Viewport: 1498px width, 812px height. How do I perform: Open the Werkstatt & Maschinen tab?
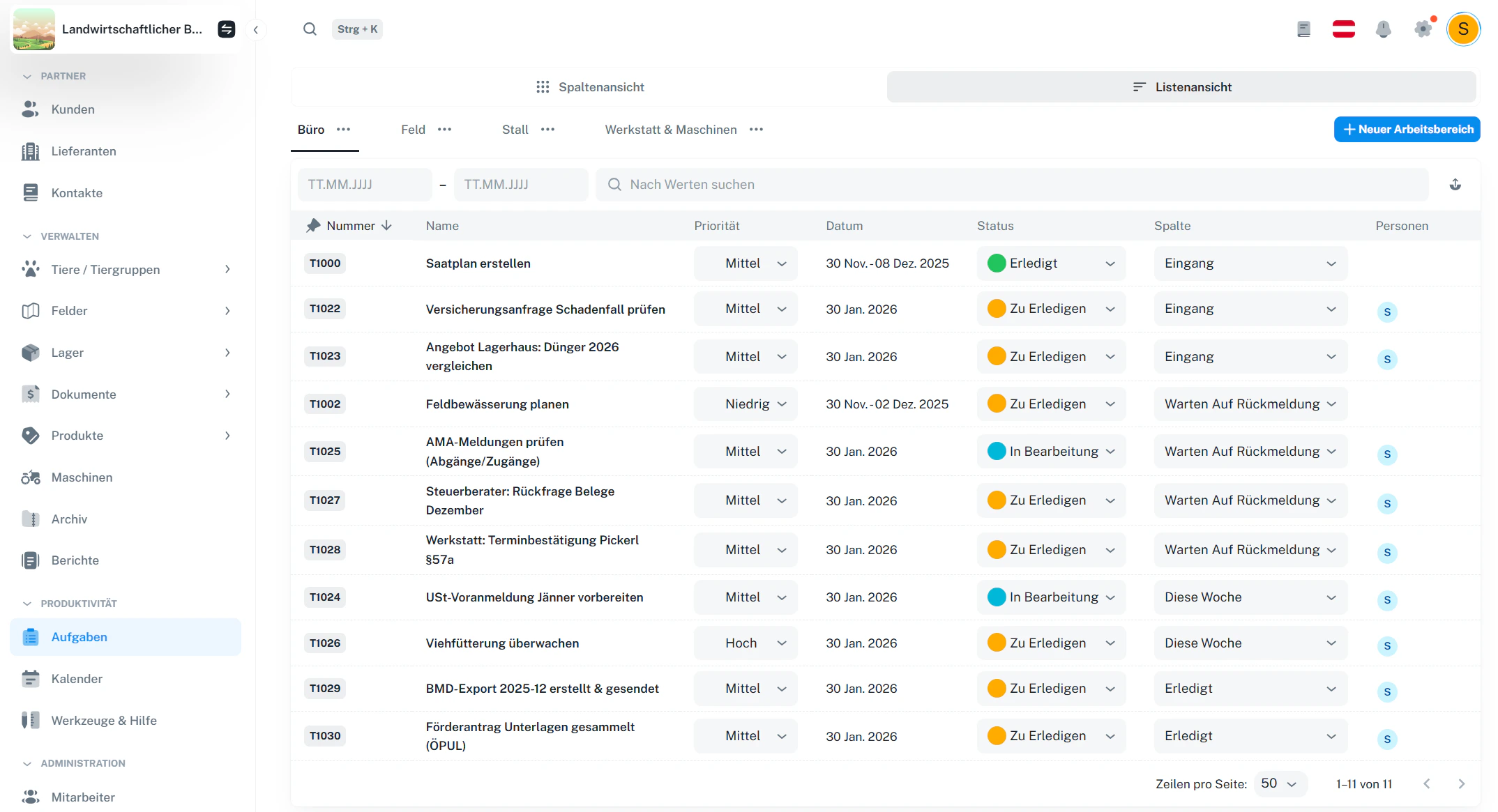[x=670, y=130]
